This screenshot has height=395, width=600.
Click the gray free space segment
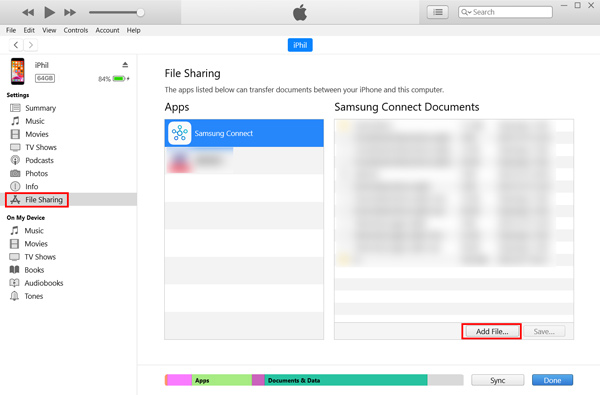445,380
